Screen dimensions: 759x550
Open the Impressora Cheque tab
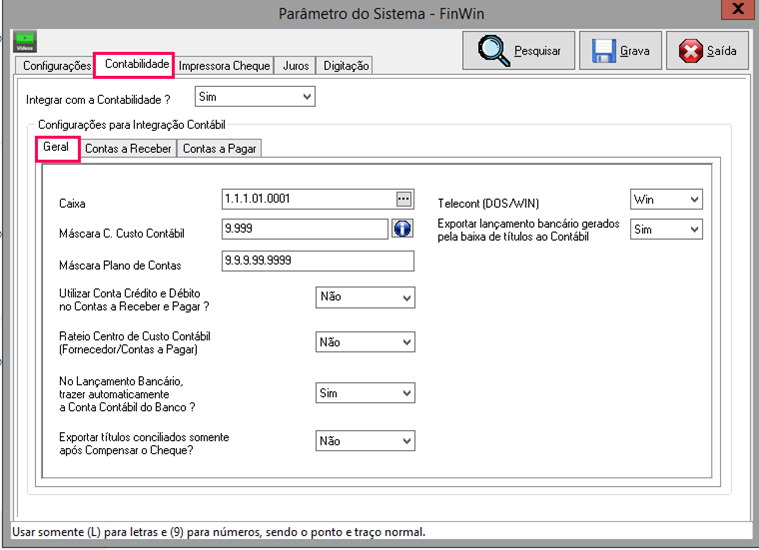point(224,66)
